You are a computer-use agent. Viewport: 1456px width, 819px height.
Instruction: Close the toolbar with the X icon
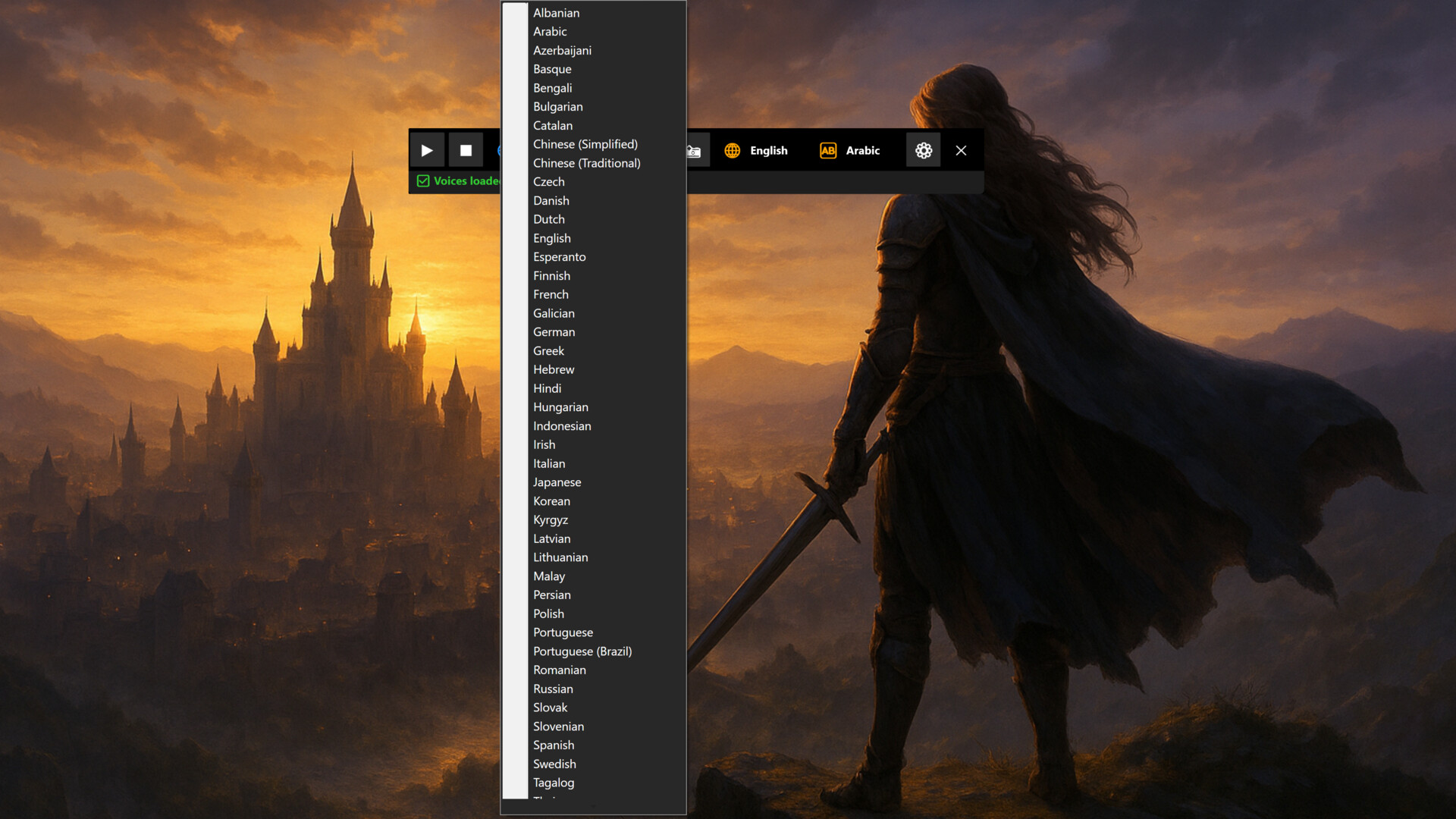tap(961, 150)
